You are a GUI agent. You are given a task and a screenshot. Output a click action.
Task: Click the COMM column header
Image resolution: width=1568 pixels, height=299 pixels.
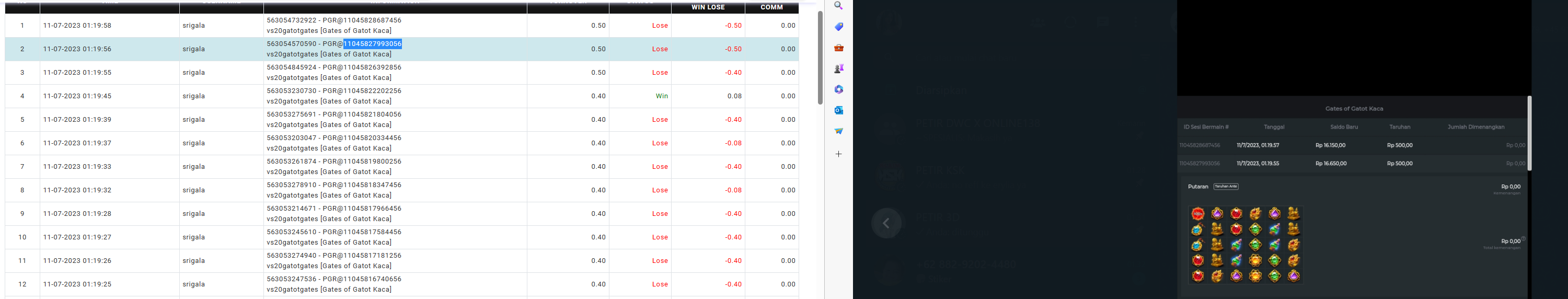772,7
